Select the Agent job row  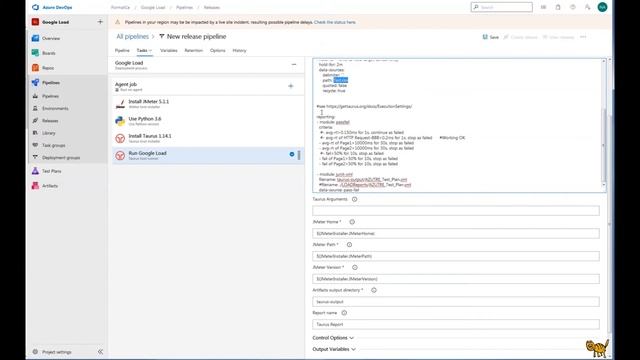tap(208, 86)
